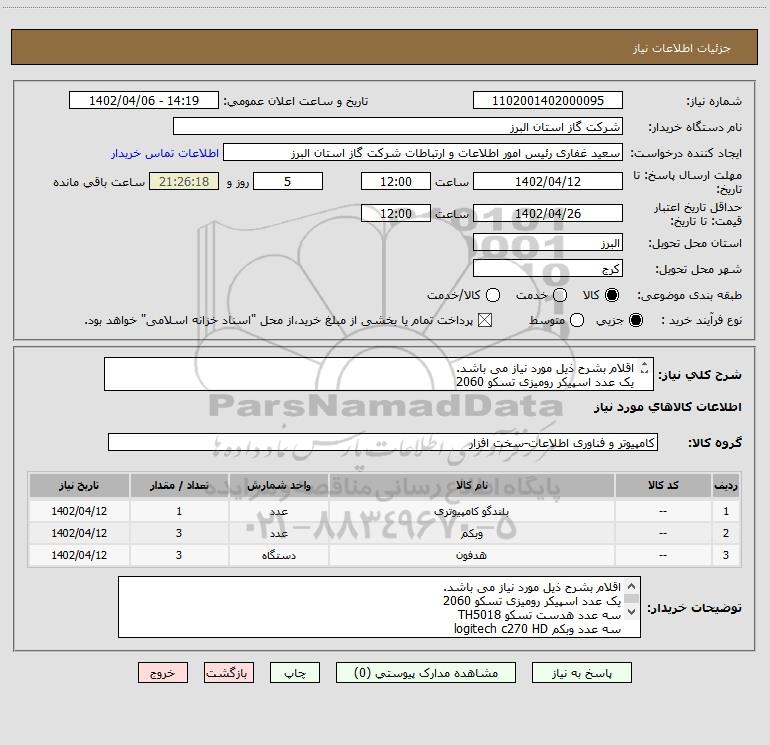Click the چاپ print button

click(295, 673)
